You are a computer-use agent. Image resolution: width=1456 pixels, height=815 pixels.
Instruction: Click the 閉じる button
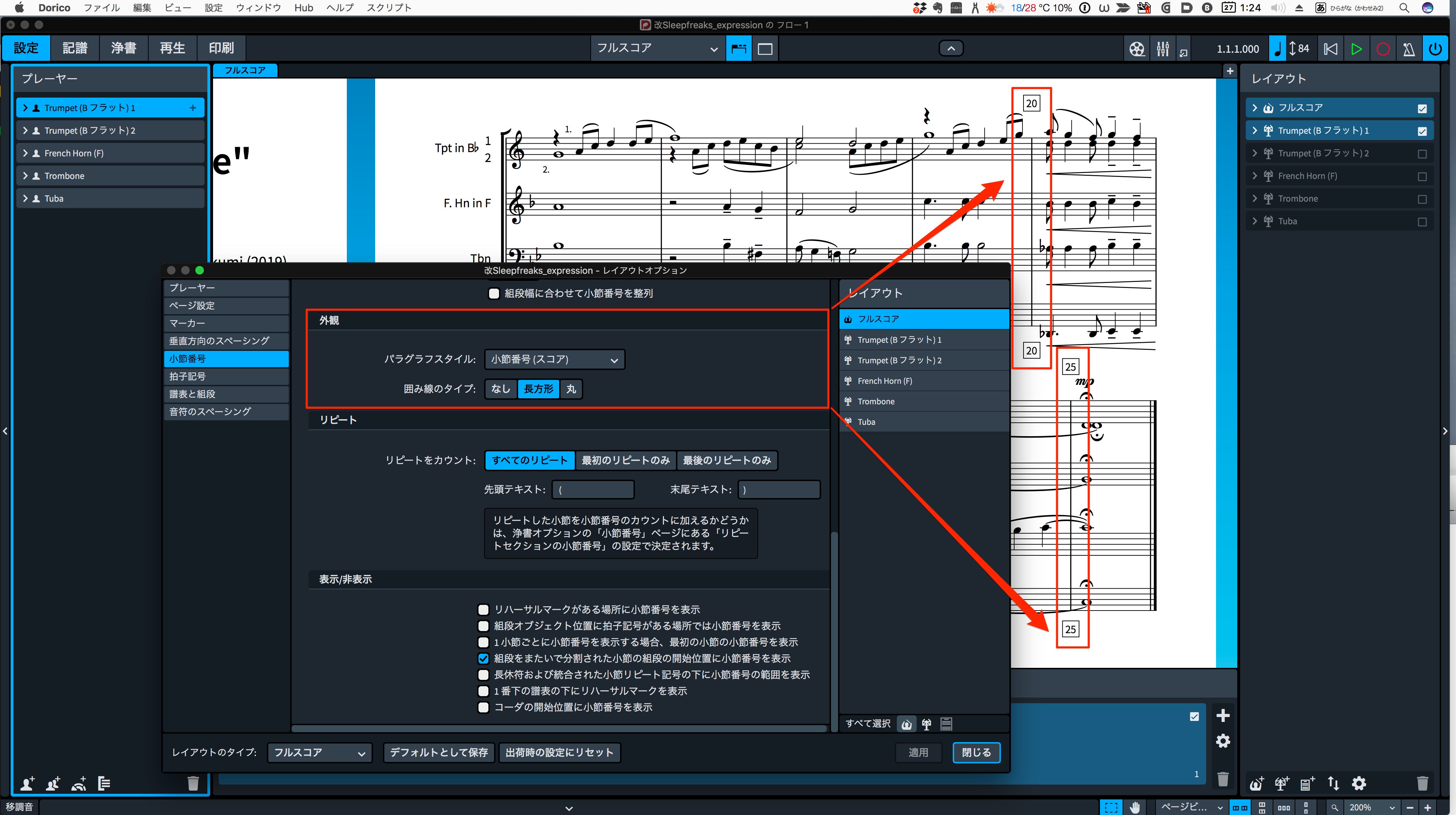[x=976, y=753]
